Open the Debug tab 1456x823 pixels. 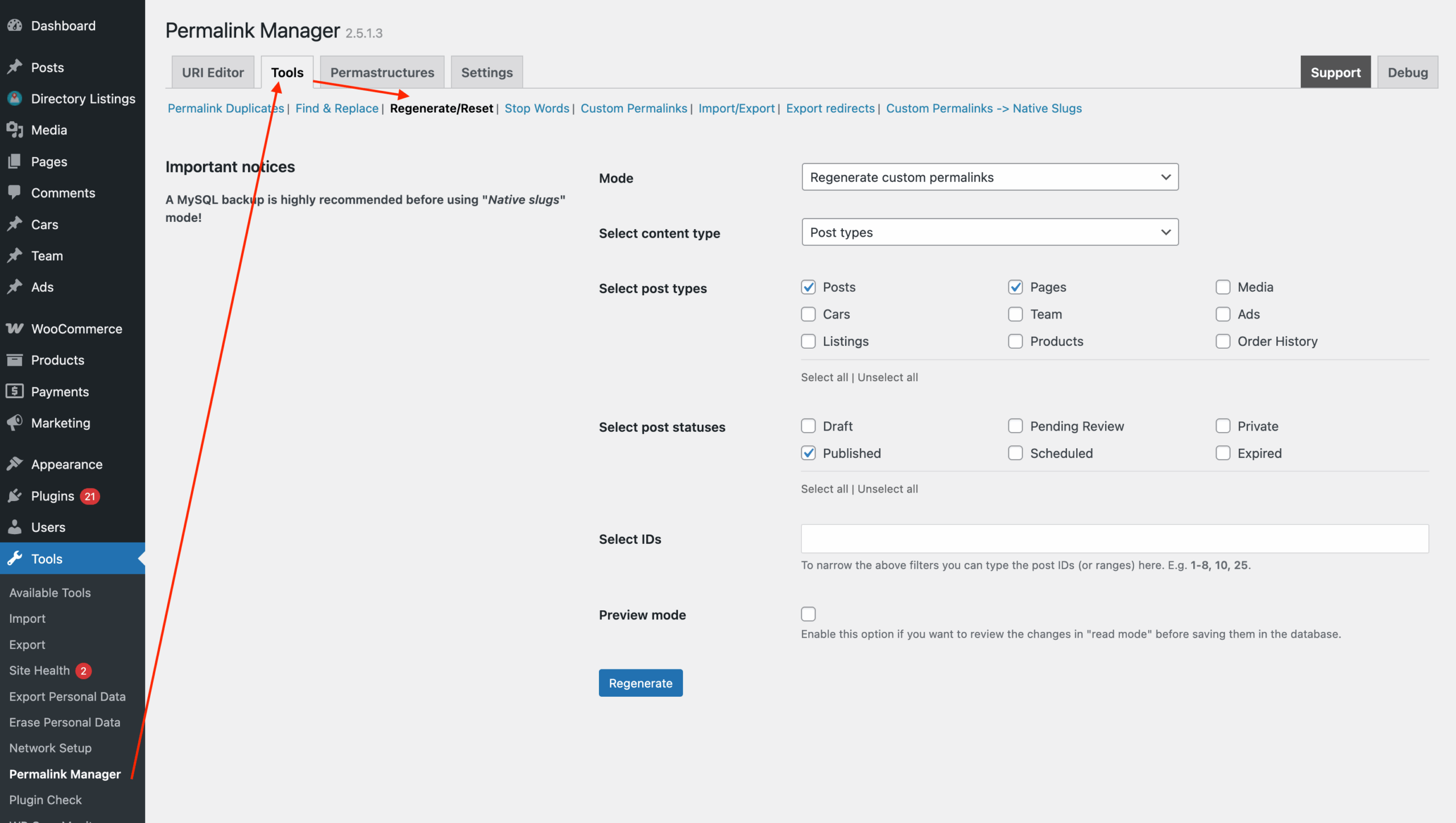(x=1408, y=72)
